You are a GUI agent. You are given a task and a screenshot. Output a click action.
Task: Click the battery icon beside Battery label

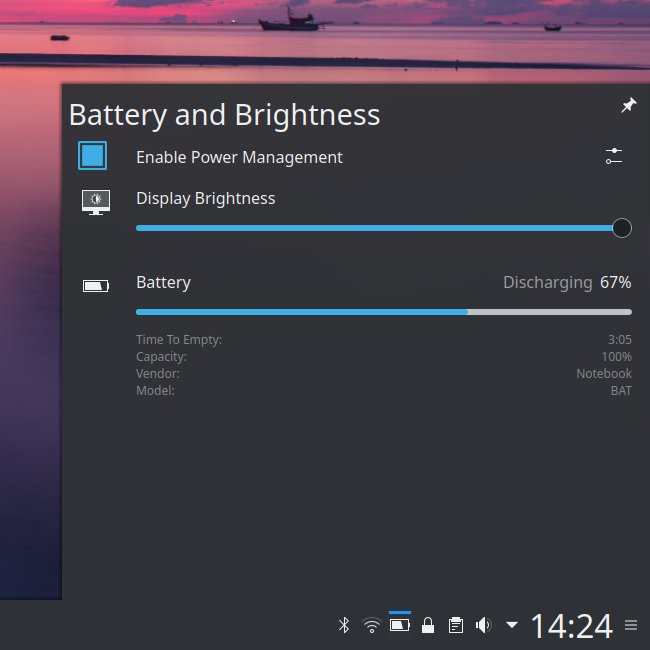[x=96, y=287]
